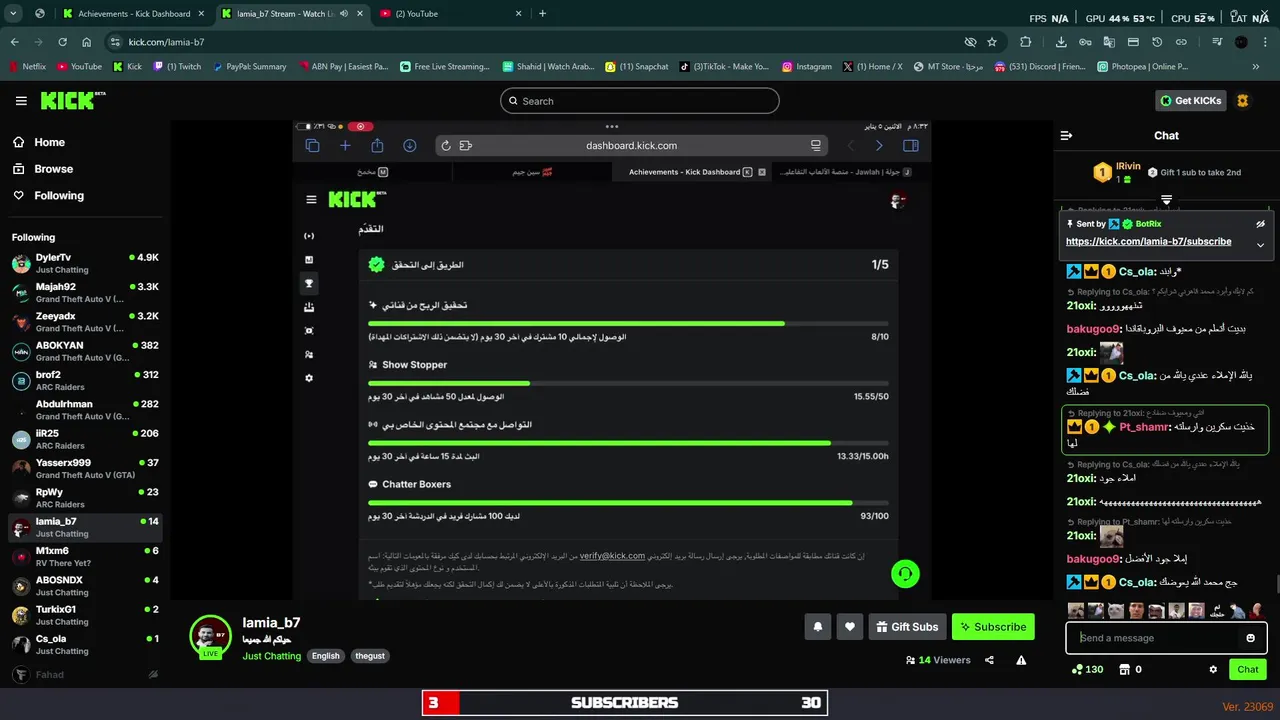Open Zeeyadx channel in Following list
Screen dimensions: 1280x720
pyautogui.click(x=84, y=322)
